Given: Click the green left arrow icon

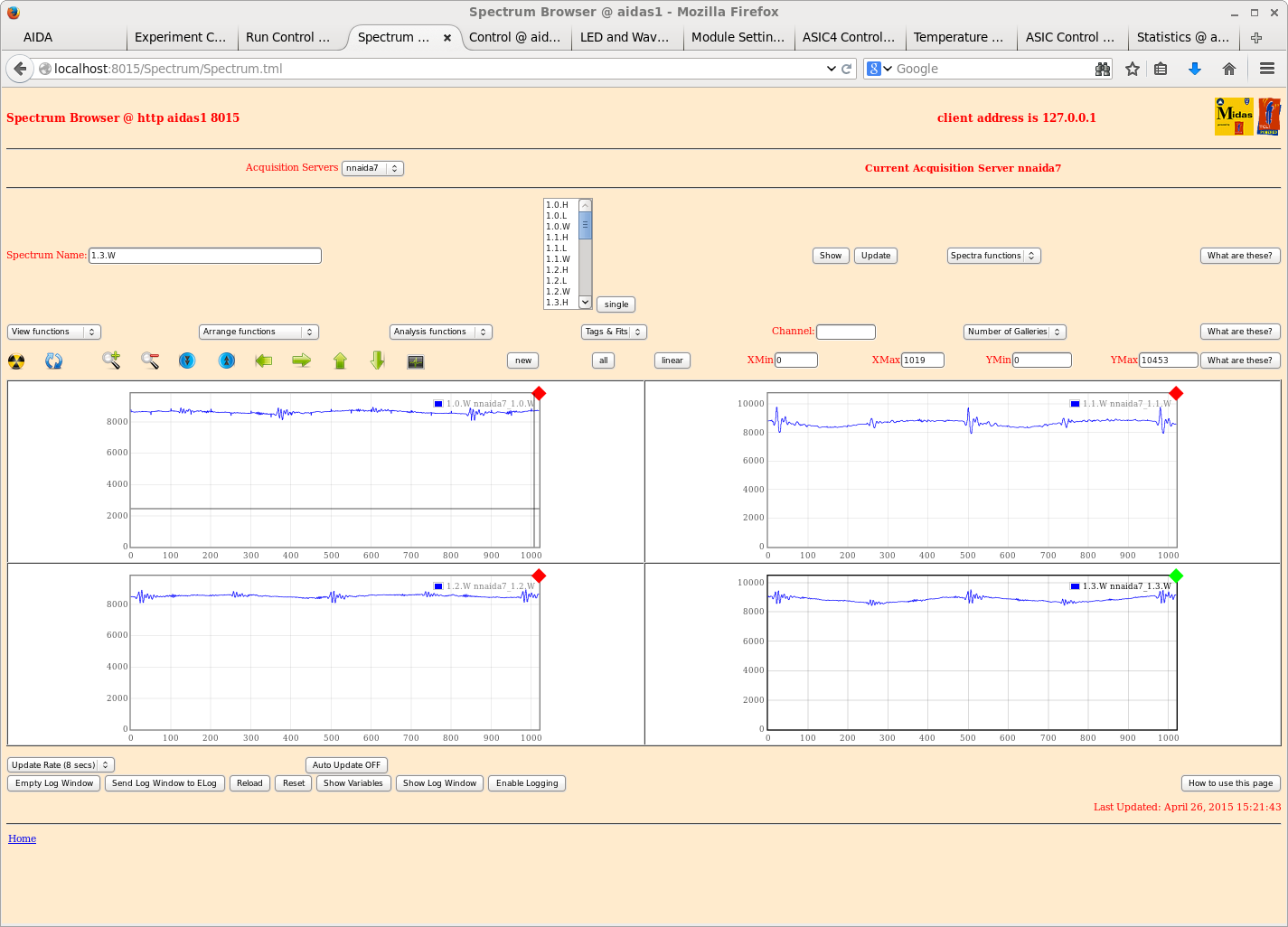Looking at the screenshot, I should click(x=264, y=360).
